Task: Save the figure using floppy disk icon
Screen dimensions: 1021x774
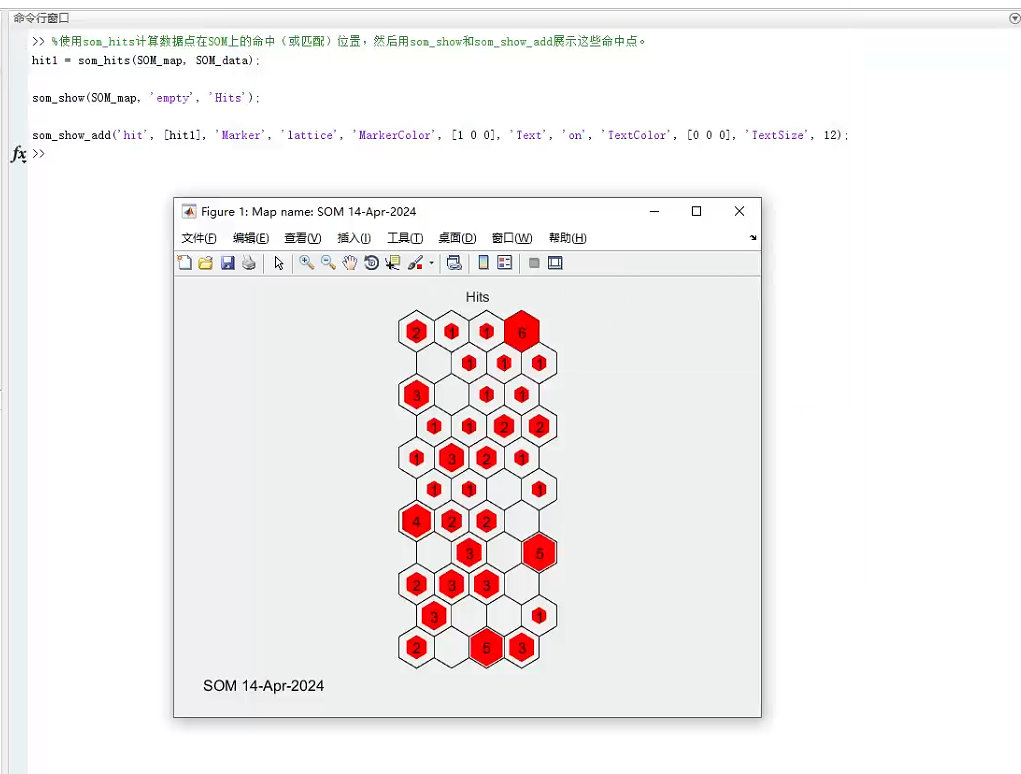Action: (227, 263)
